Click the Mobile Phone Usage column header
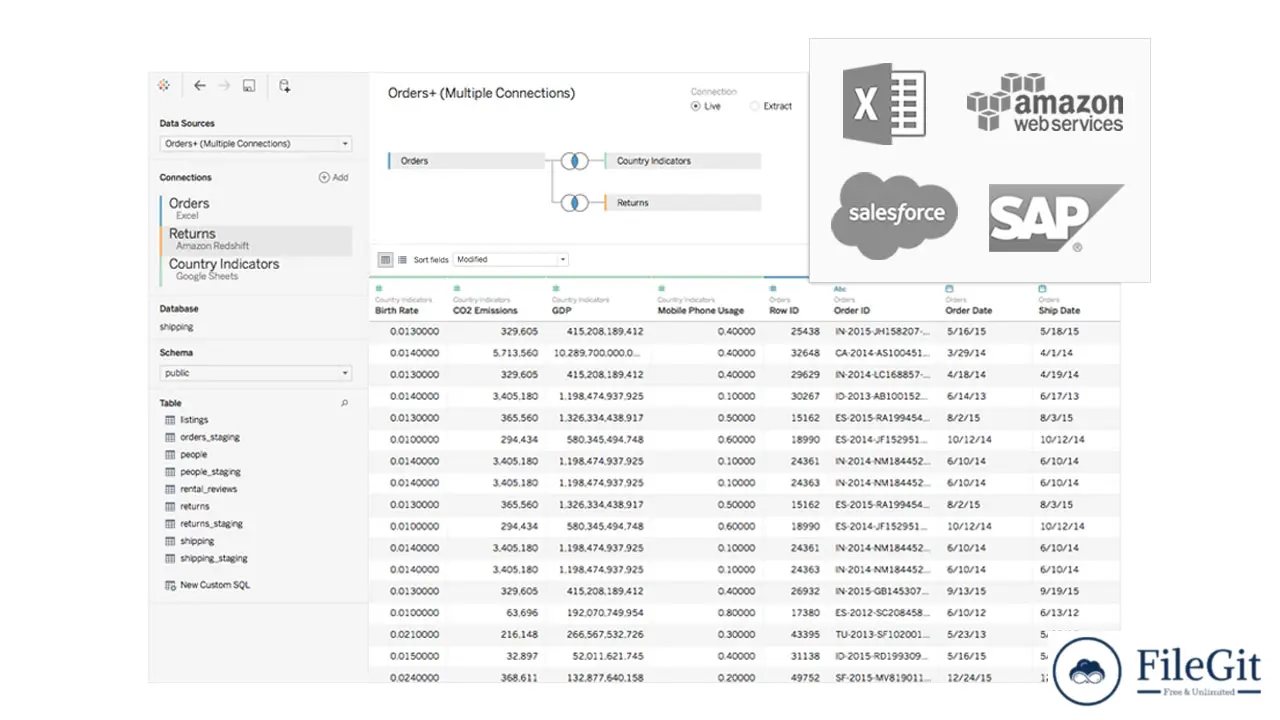The image size is (1280, 720). pos(700,311)
